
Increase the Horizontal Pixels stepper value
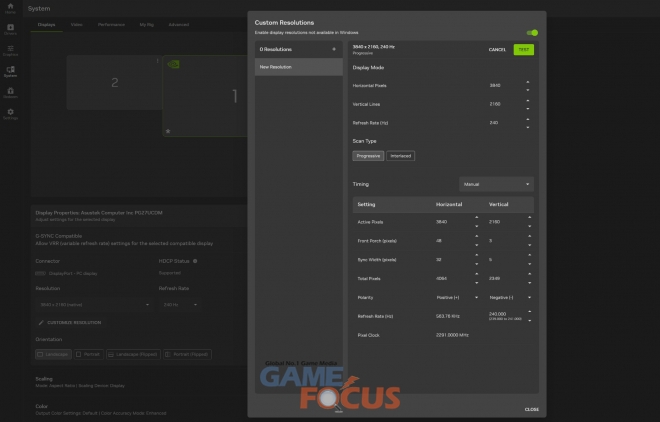(x=528, y=83)
